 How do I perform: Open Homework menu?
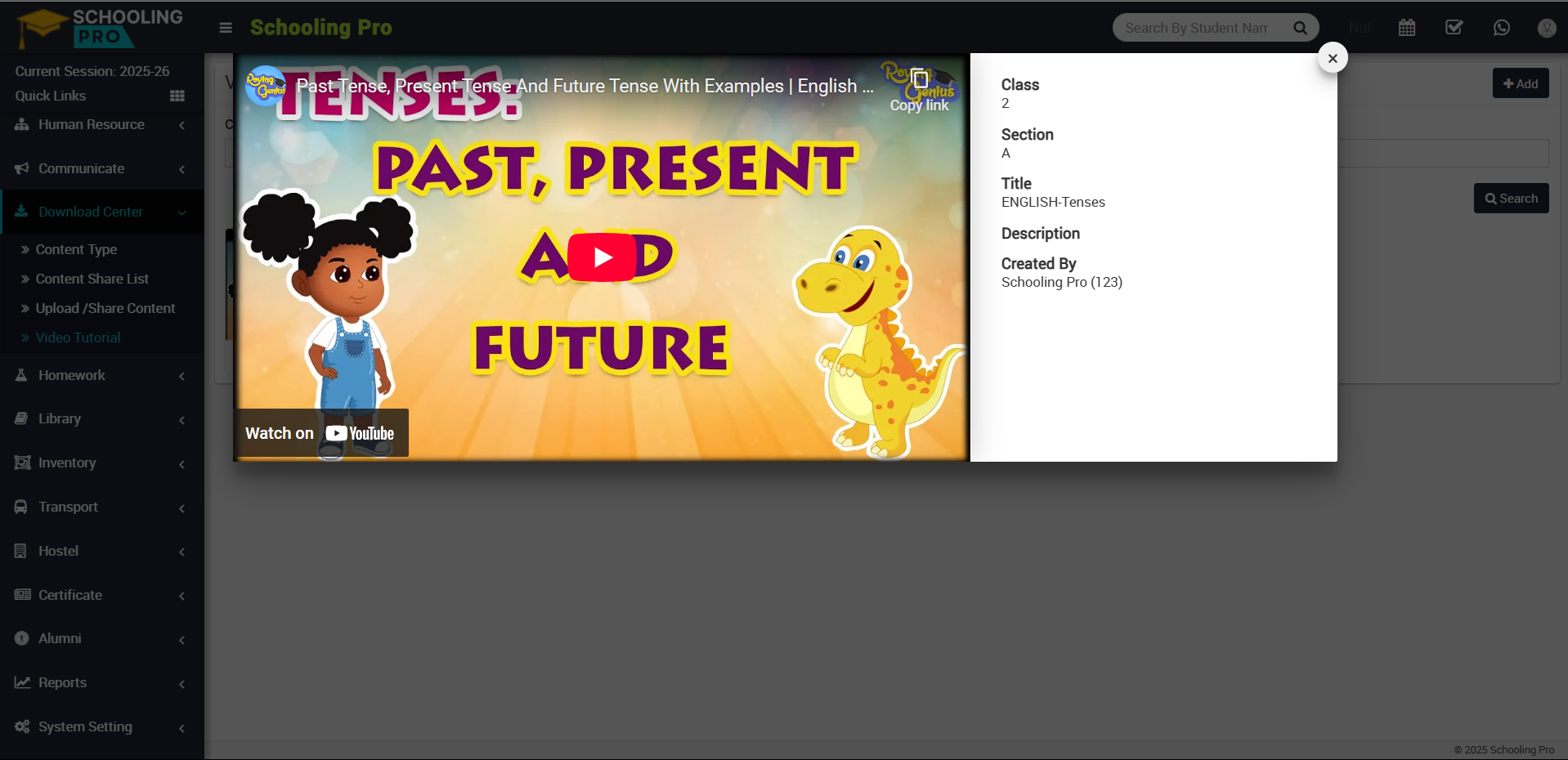click(102, 375)
